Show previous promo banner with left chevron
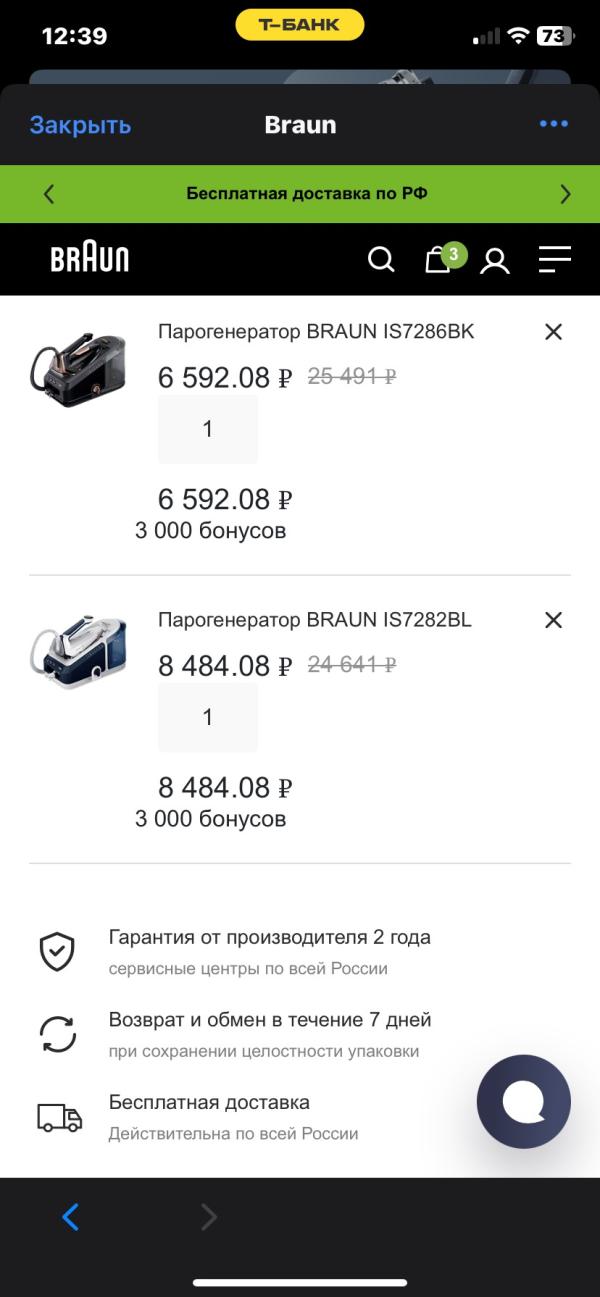The image size is (600, 1297). [49, 192]
